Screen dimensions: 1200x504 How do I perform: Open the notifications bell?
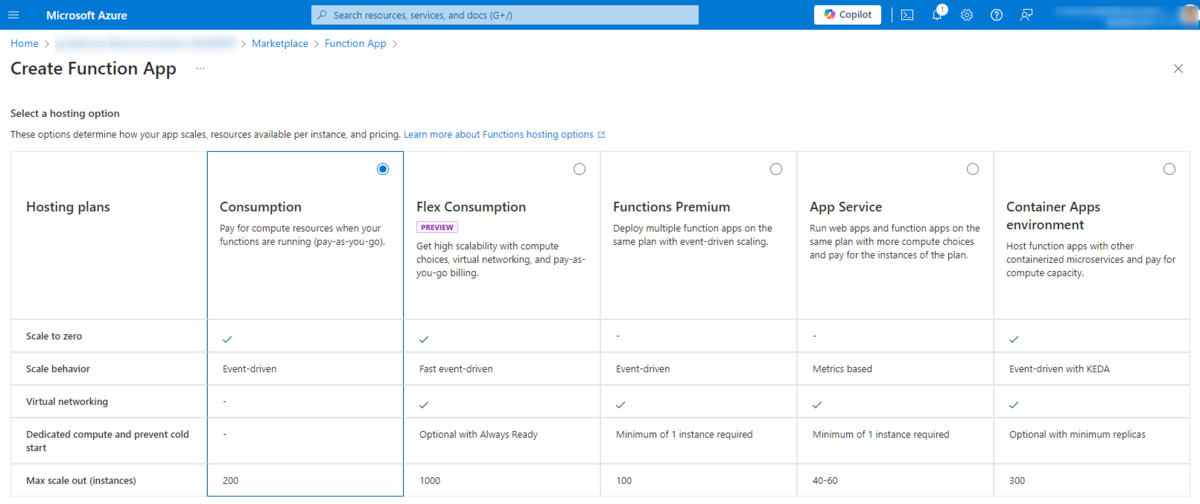(x=937, y=14)
